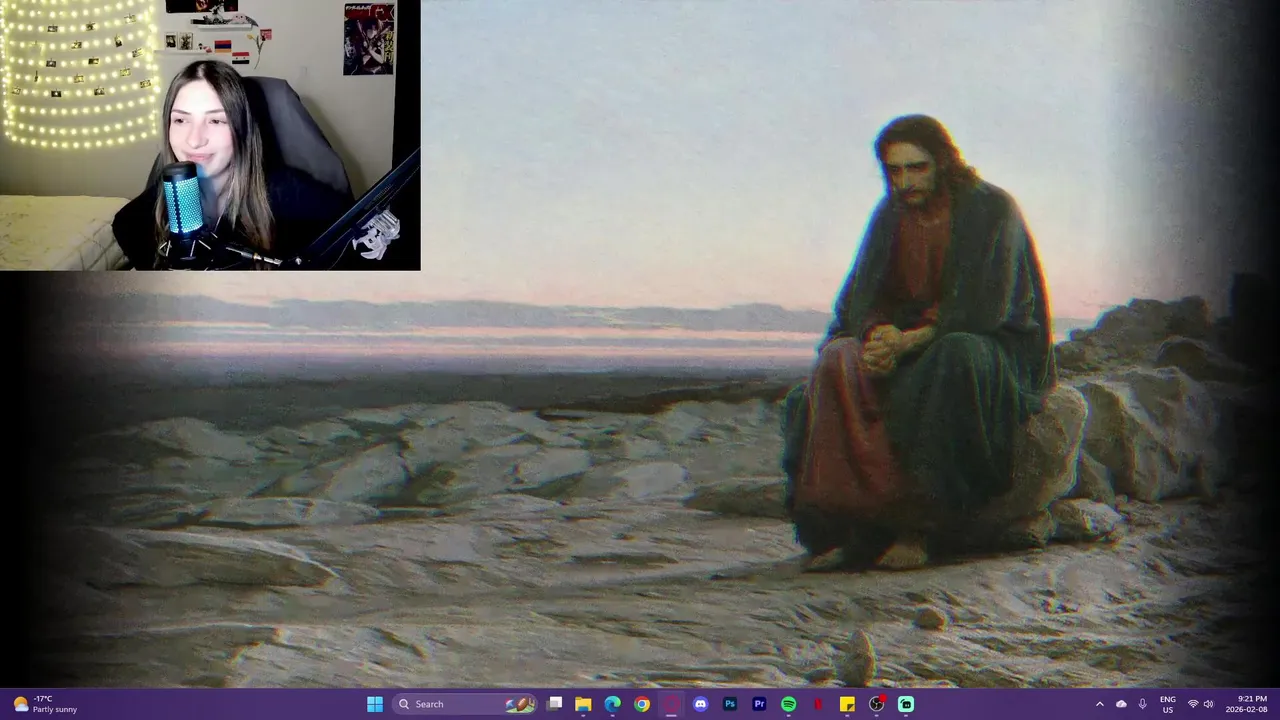Screen dimensions: 1280x720
Task: Open the Windows Start menu
Action: pyautogui.click(x=375, y=704)
